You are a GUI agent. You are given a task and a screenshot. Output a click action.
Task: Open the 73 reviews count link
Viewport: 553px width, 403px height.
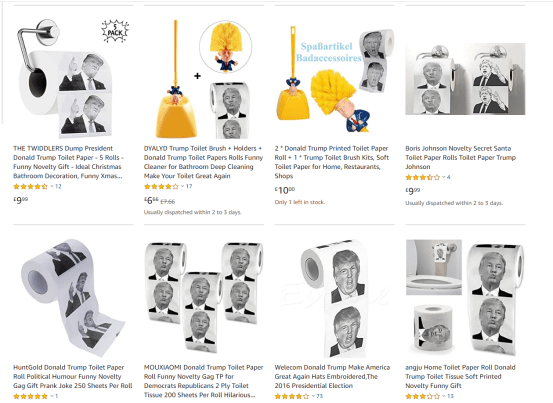[320, 396]
